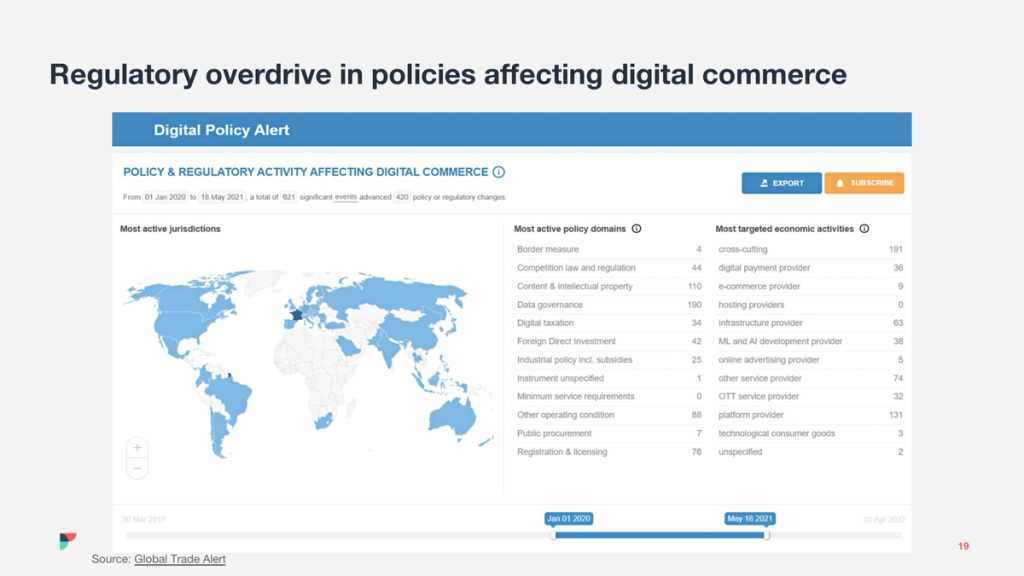The image size is (1024, 576).
Task: Select the hosting providers row
Action: [810, 304]
